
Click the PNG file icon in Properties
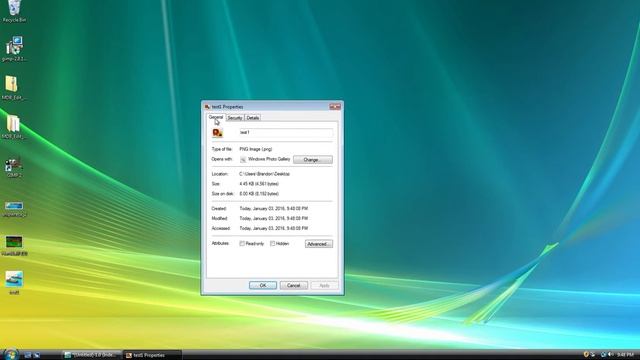click(x=218, y=133)
